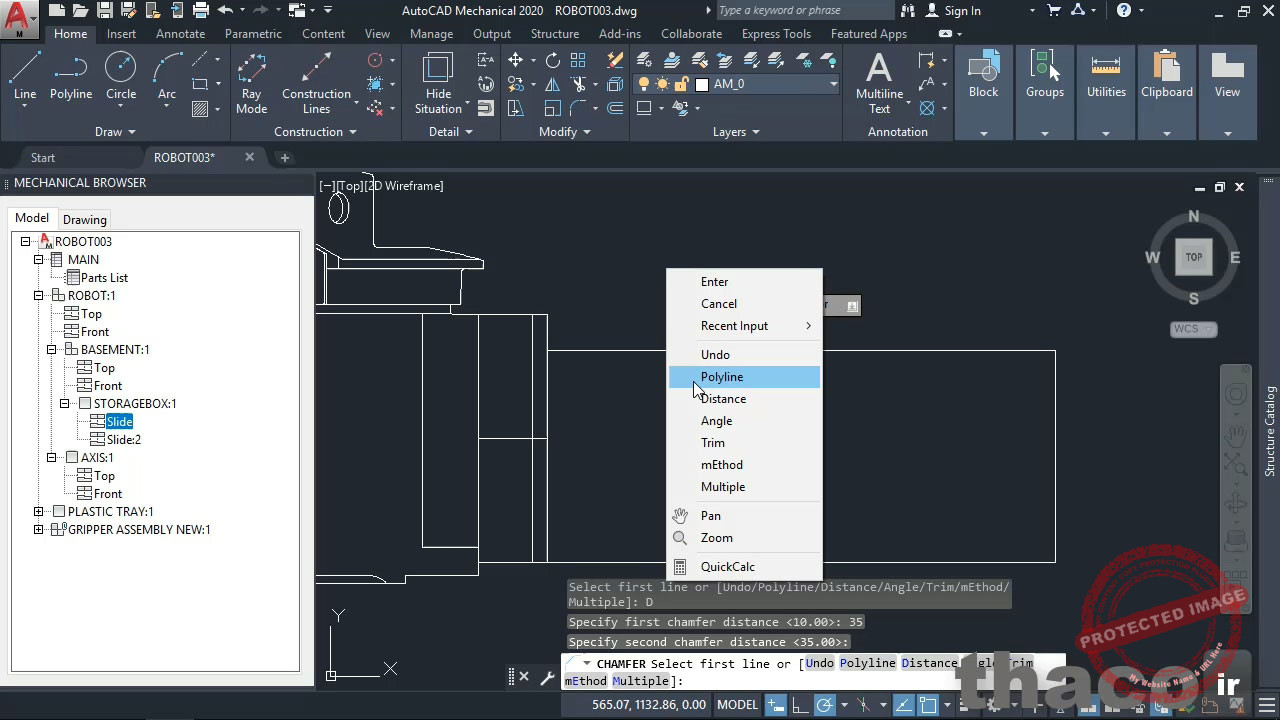Choose Polyline in context menu
This screenshot has width=1280, height=720.
745,377
